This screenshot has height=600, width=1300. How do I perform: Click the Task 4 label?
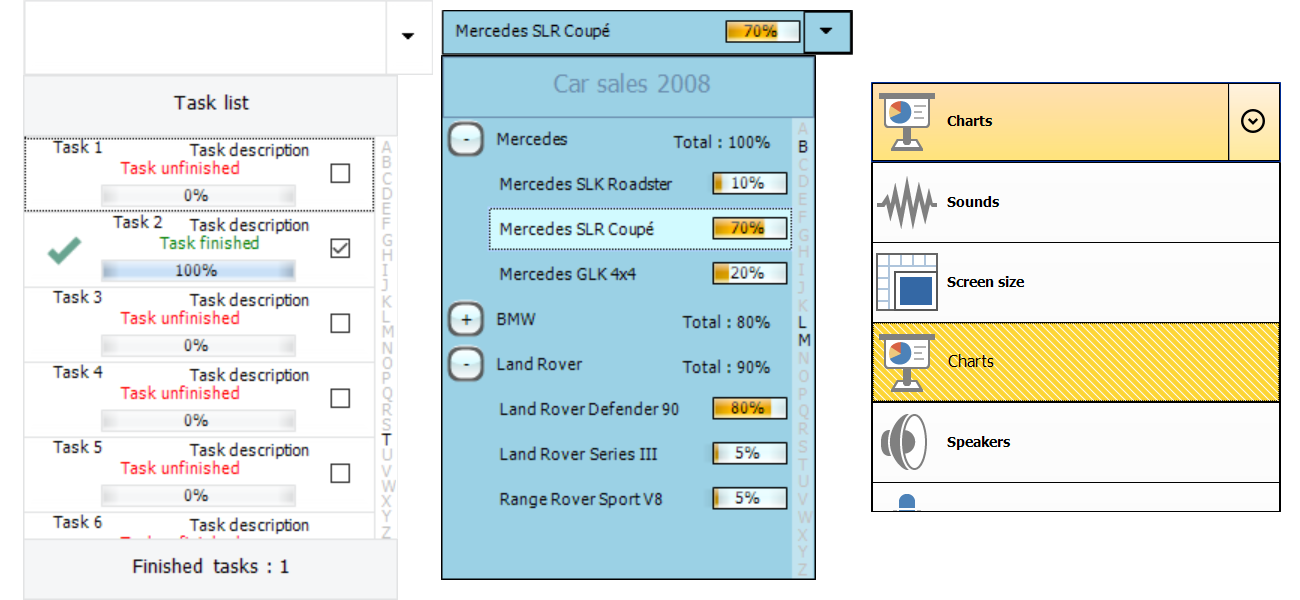78,373
